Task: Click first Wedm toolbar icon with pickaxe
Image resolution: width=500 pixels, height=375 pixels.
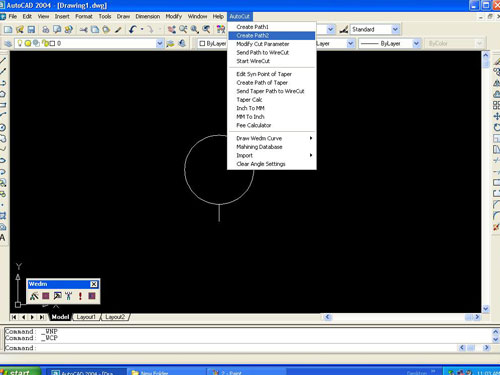Action: (34, 296)
